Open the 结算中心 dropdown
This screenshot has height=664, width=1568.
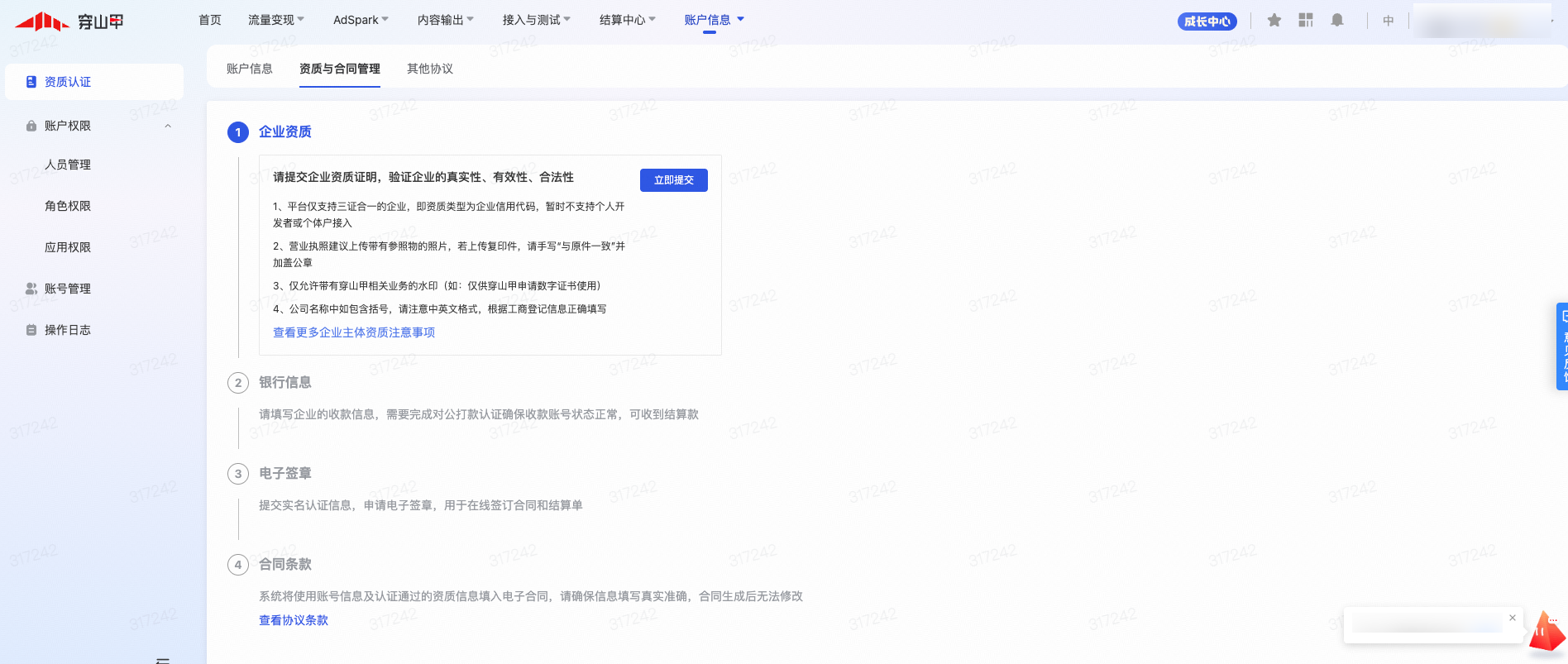pos(627,20)
